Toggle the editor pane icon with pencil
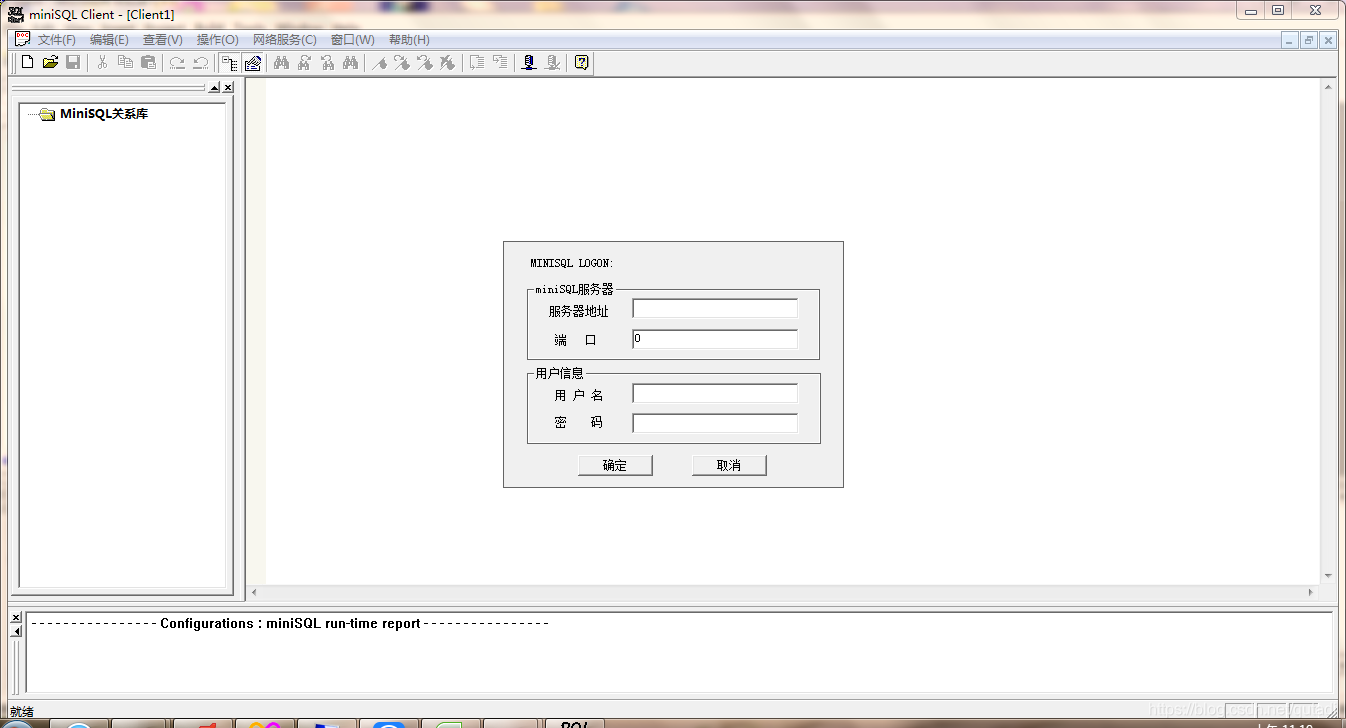Screen dimensions: 1346x728 point(253,63)
